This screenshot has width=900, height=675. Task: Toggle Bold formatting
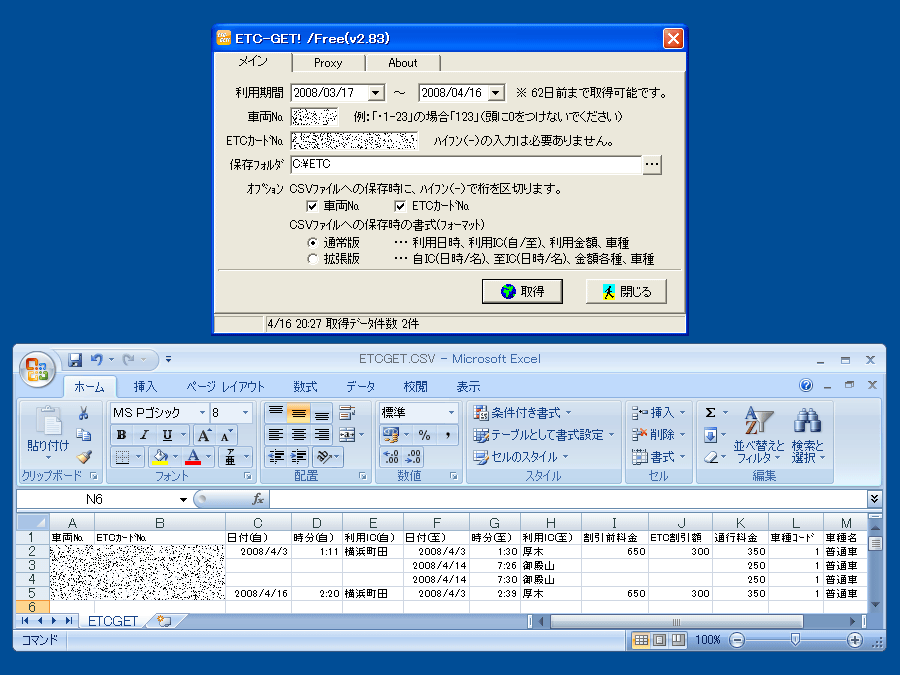[x=121, y=435]
